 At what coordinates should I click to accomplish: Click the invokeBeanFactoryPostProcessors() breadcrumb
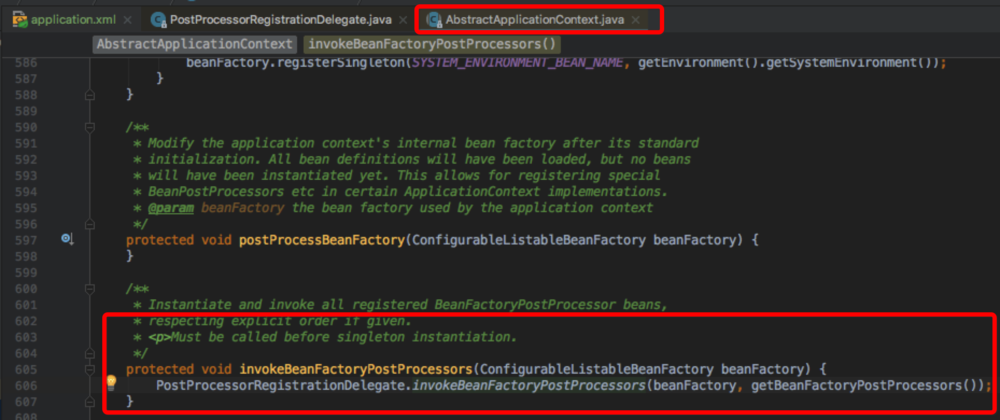432,44
